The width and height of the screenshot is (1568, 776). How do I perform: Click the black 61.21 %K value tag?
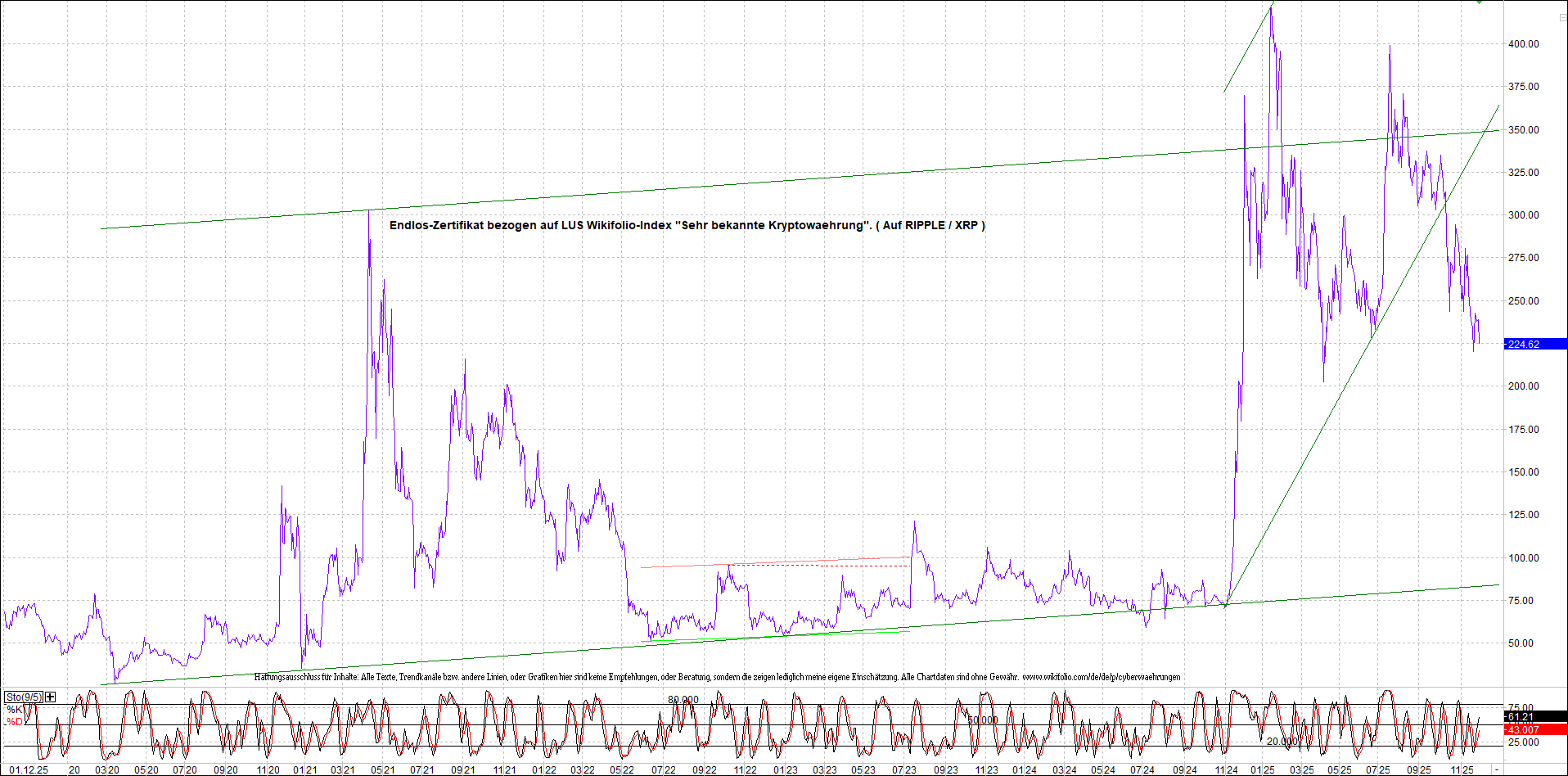pyautogui.click(x=1534, y=717)
